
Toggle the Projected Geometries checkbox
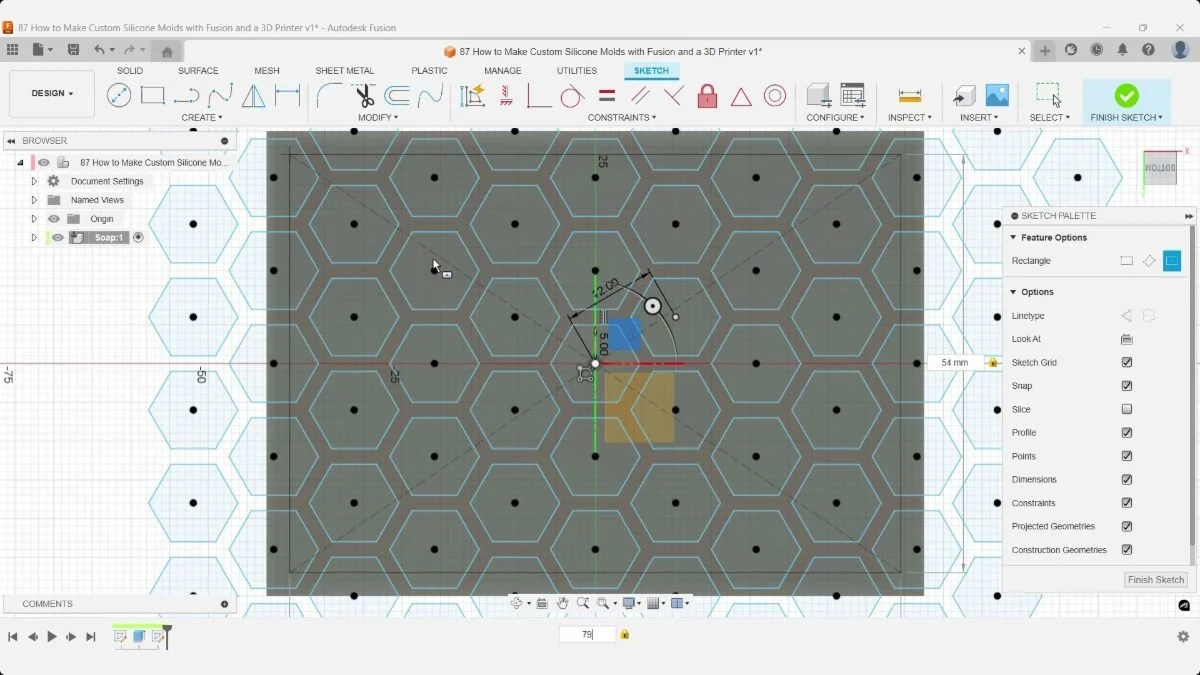tap(1127, 526)
